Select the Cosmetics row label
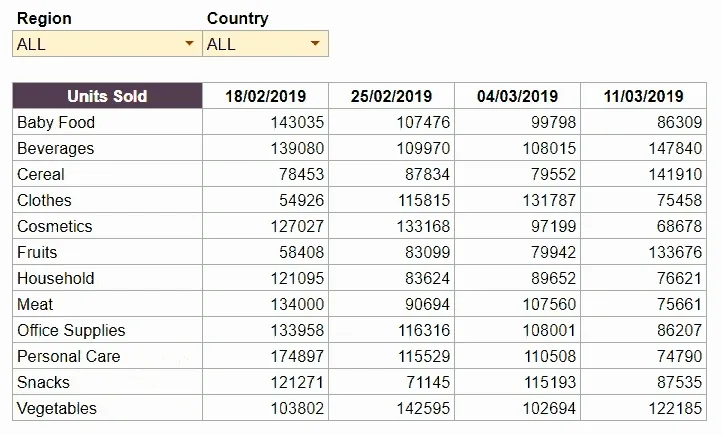722x435 pixels. point(55,226)
